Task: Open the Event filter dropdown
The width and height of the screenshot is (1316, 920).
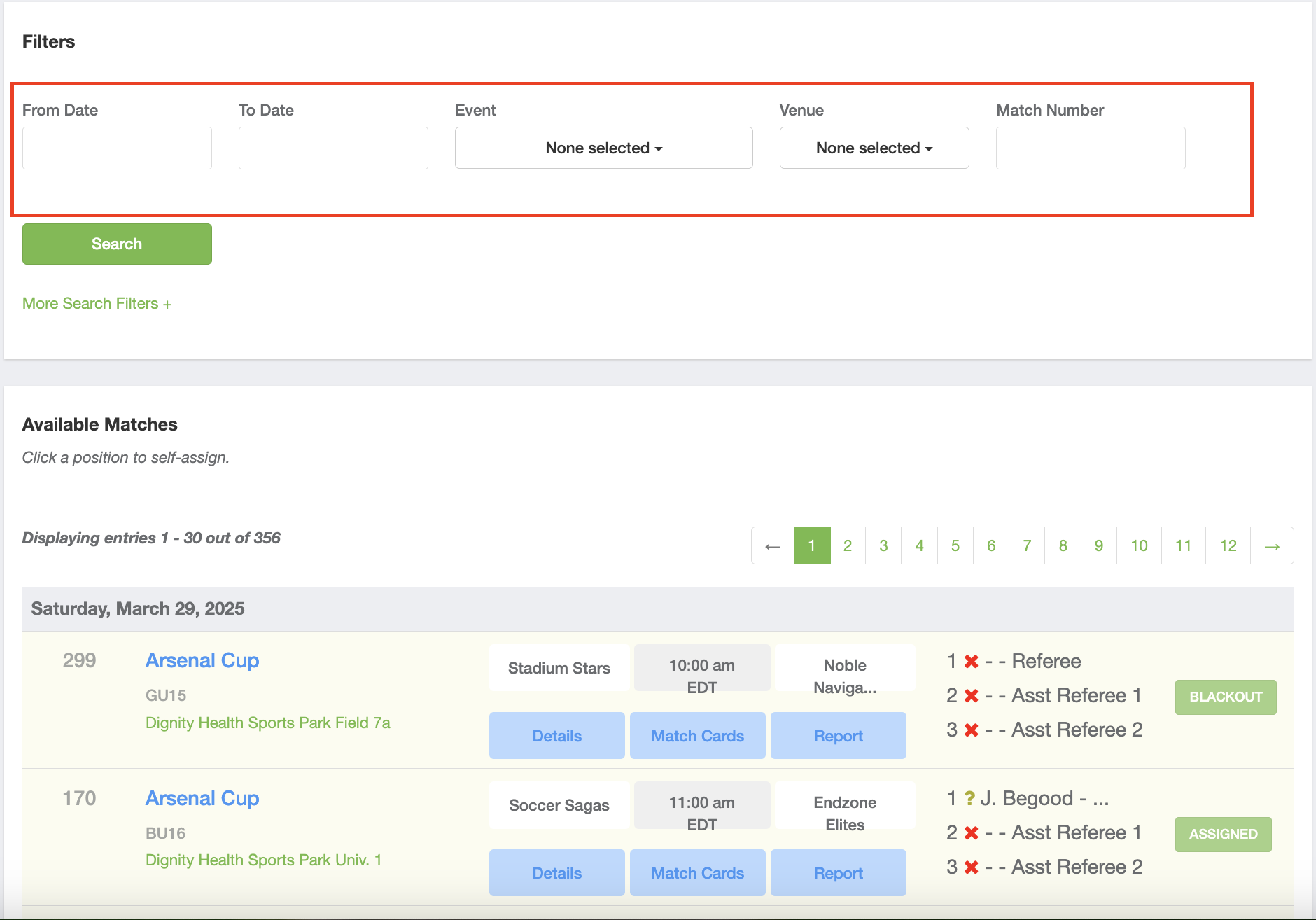Action: pos(603,148)
